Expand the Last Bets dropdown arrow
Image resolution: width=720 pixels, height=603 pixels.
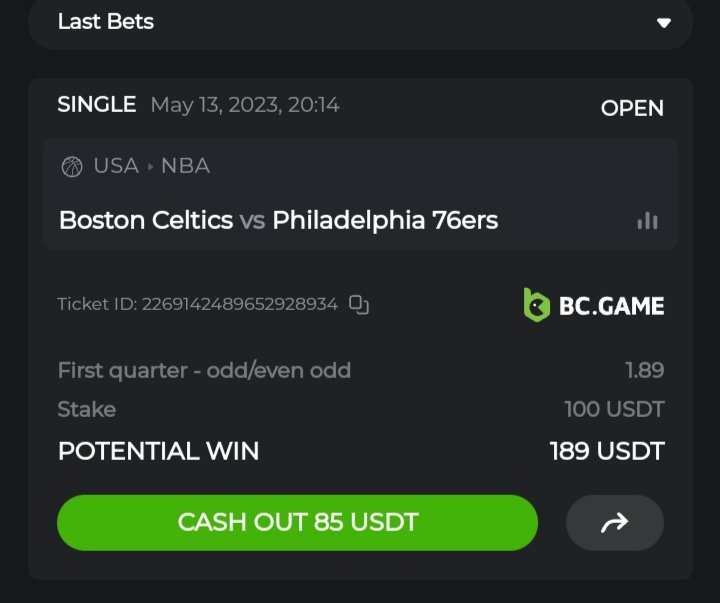pos(664,23)
